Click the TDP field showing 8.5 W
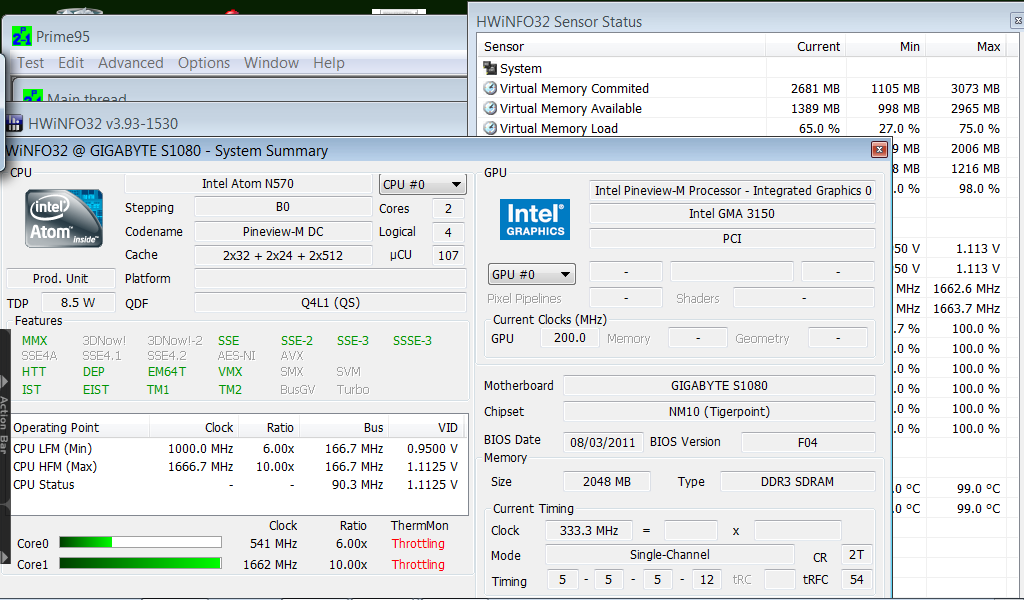The image size is (1024, 600). 78,303
